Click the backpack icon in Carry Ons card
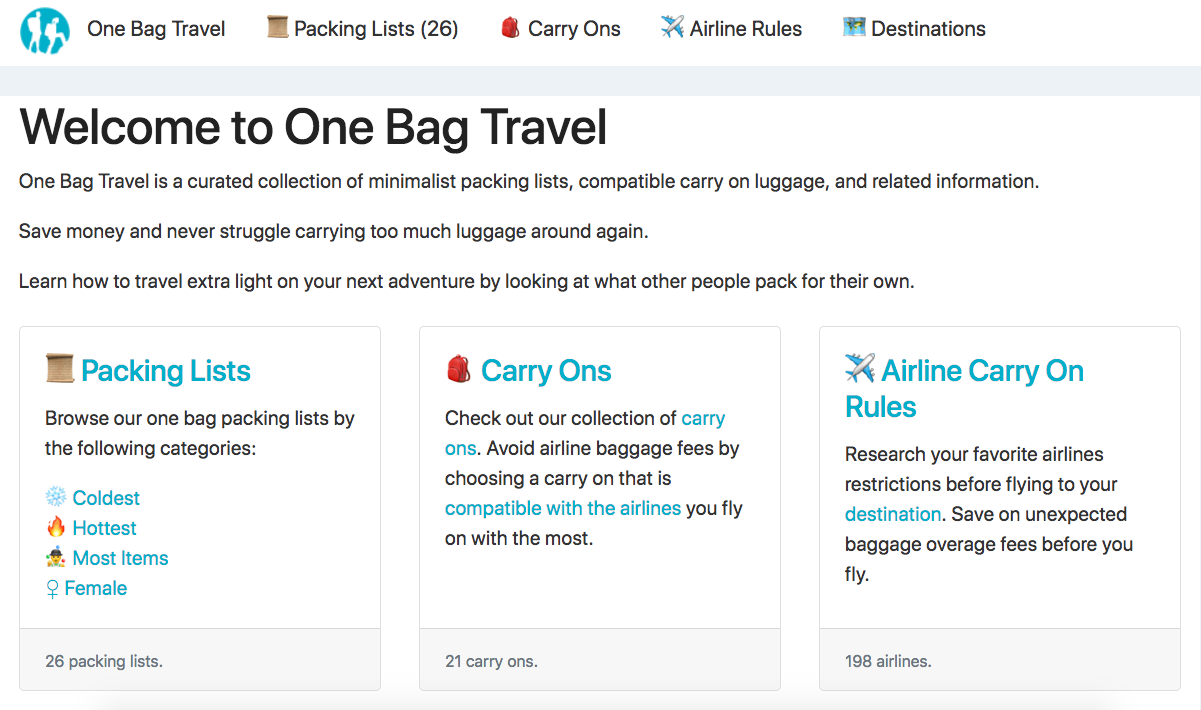1201x710 pixels. [458, 370]
